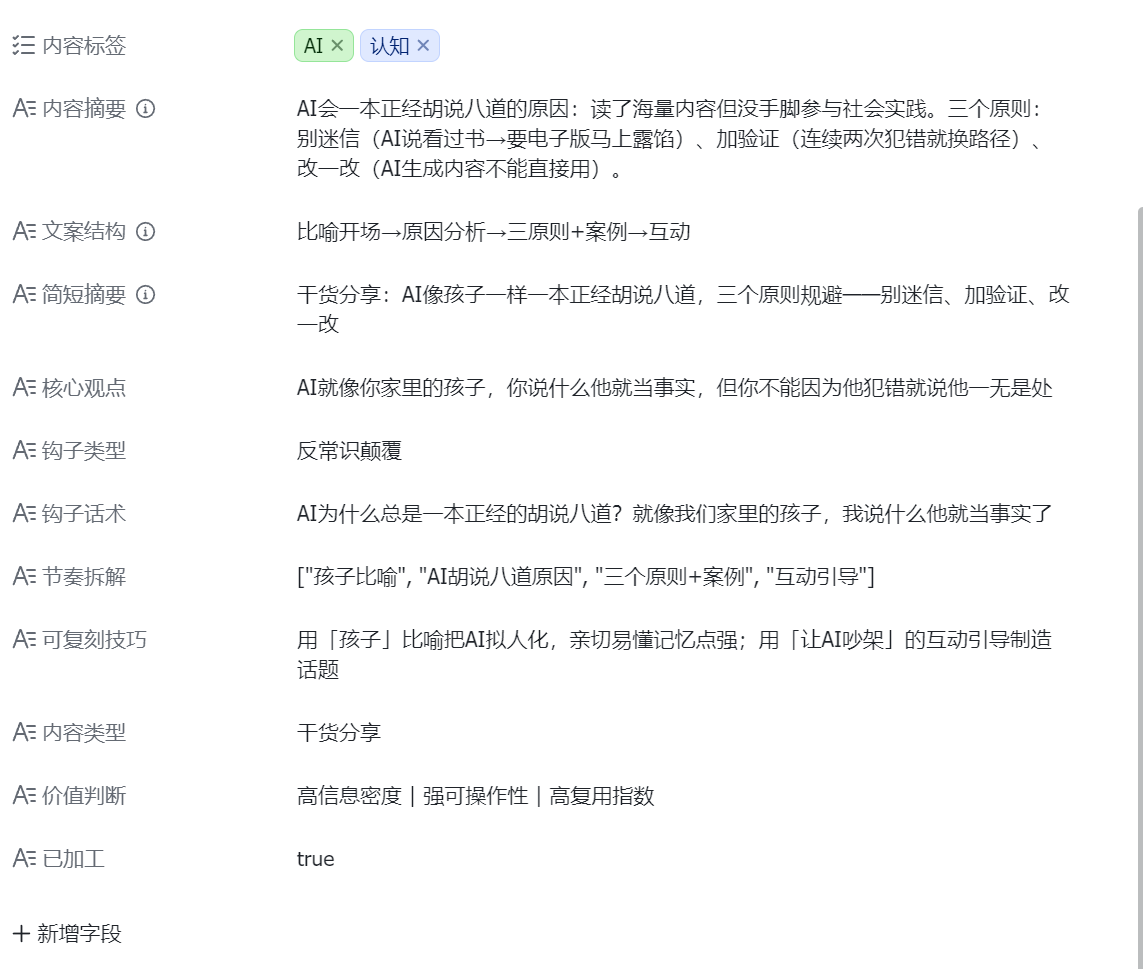Edit the 钩子话术 value text
Screen dimensions: 1143x969
click(x=674, y=513)
